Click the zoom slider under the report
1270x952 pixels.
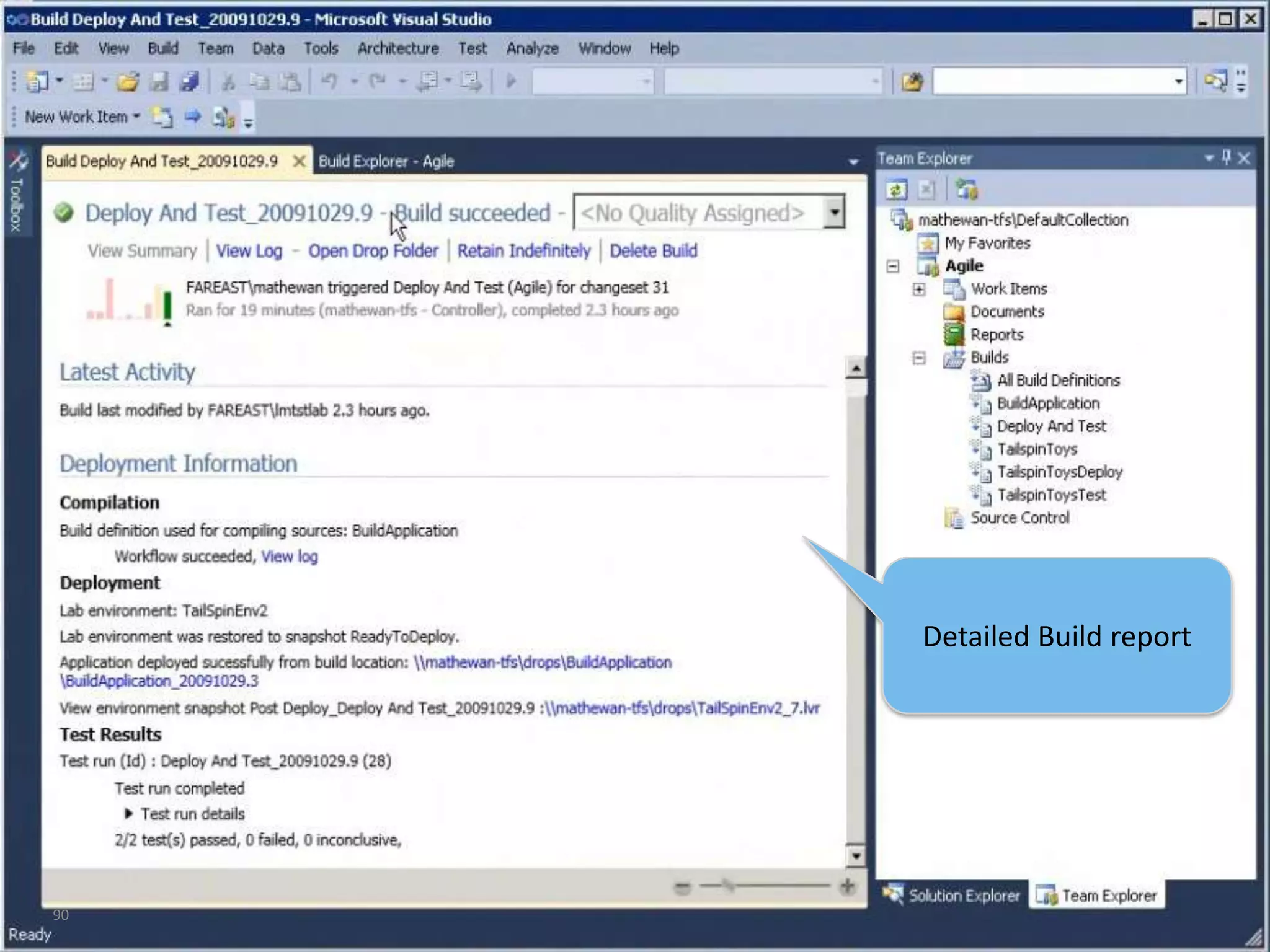pyautogui.click(x=728, y=886)
